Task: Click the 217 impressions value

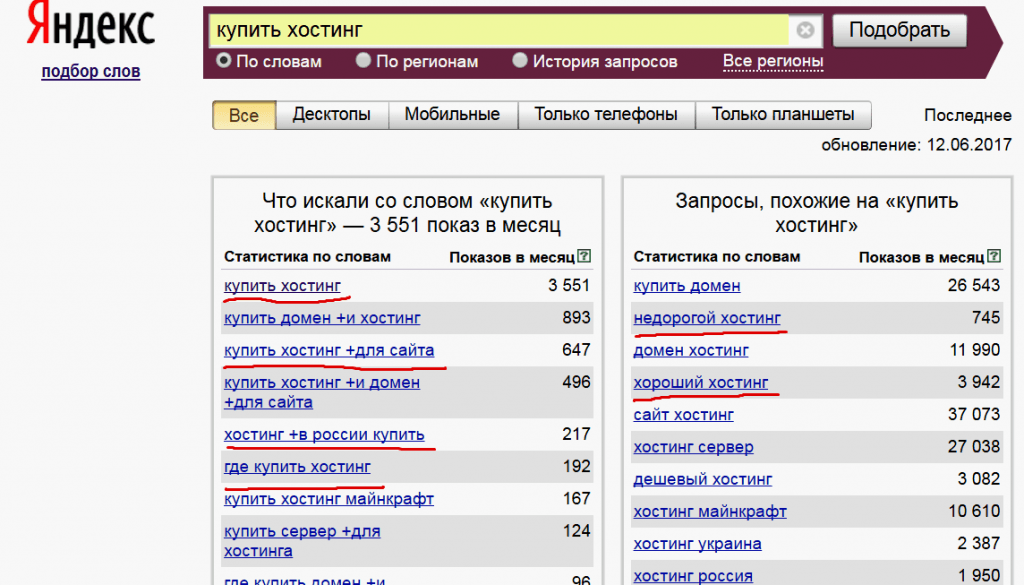Action: (576, 434)
